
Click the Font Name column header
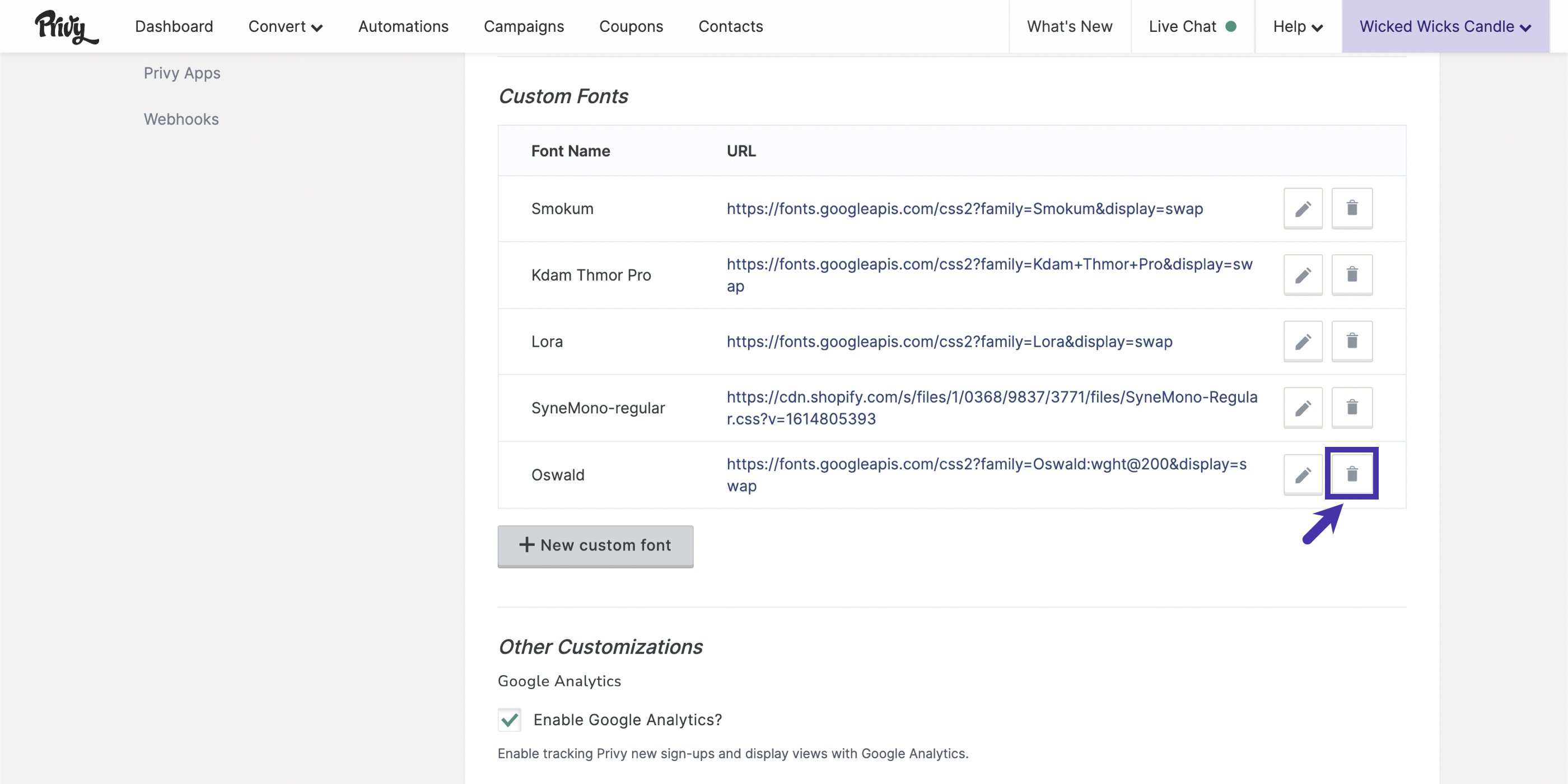570,151
